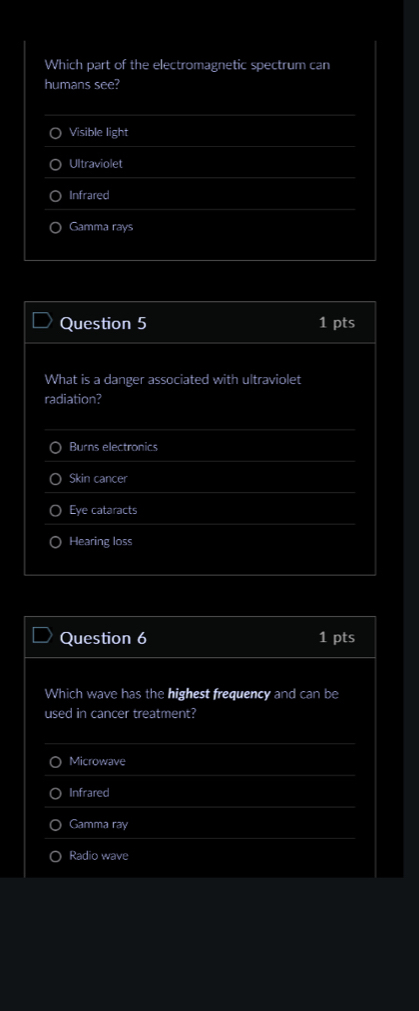Click the Question 6 heading
419x1011 pixels.
(x=103, y=638)
